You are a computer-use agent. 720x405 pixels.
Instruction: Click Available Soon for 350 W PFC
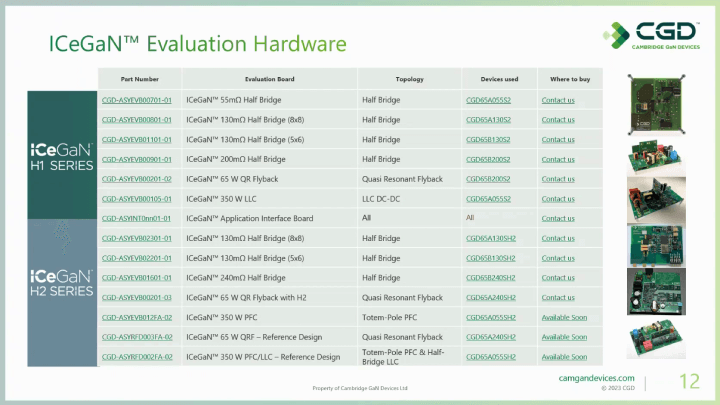pyautogui.click(x=564, y=317)
